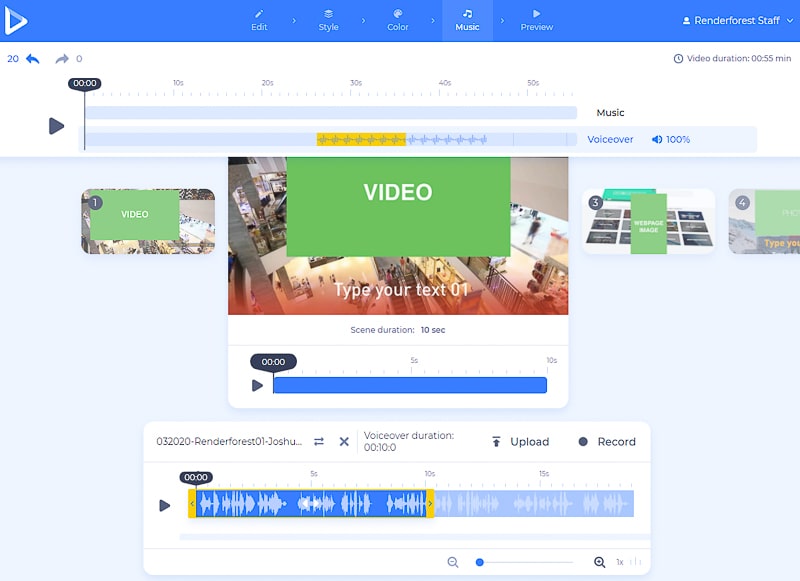Remove the voiceover with X icon
The image size is (800, 581).
click(x=344, y=442)
